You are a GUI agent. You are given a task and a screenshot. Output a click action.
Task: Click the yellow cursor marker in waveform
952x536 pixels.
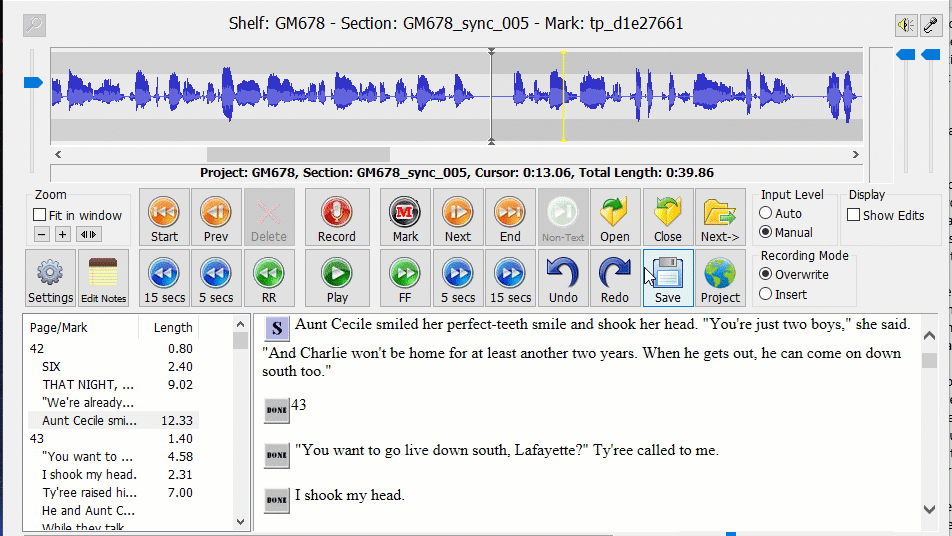tap(563, 97)
